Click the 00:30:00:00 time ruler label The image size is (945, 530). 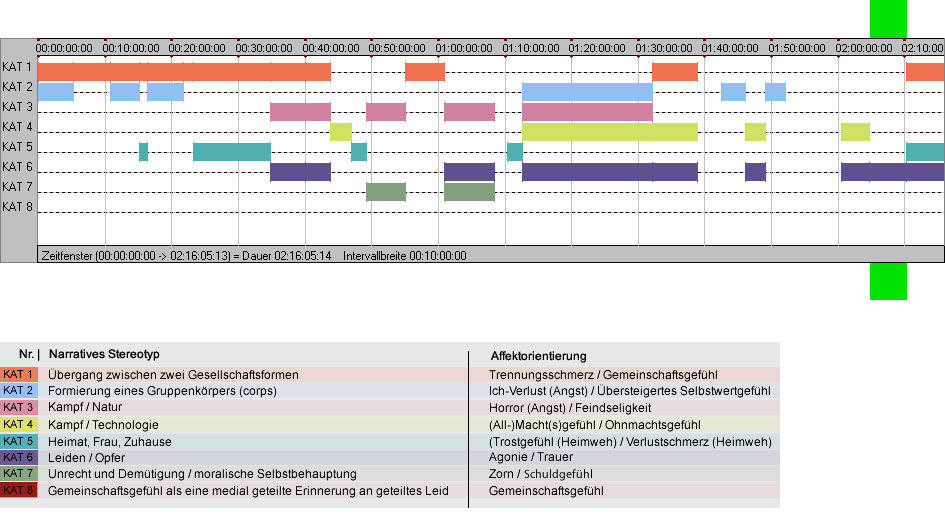264,48
